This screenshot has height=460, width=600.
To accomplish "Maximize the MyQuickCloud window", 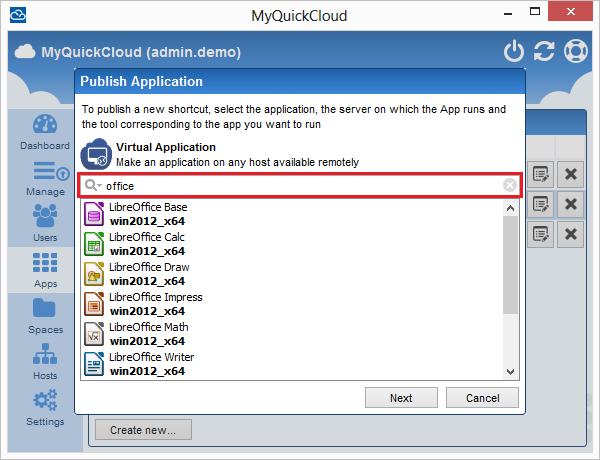I will pyautogui.click(x=535, y=11).
